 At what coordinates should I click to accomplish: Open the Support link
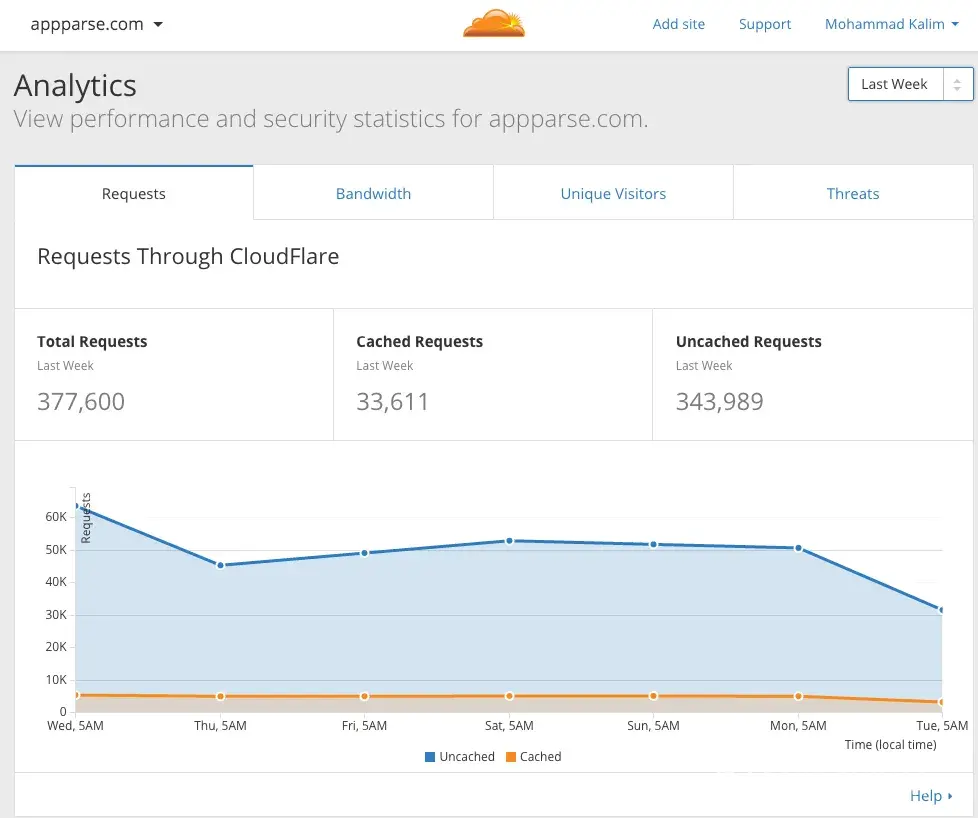[x=764, y=24]
